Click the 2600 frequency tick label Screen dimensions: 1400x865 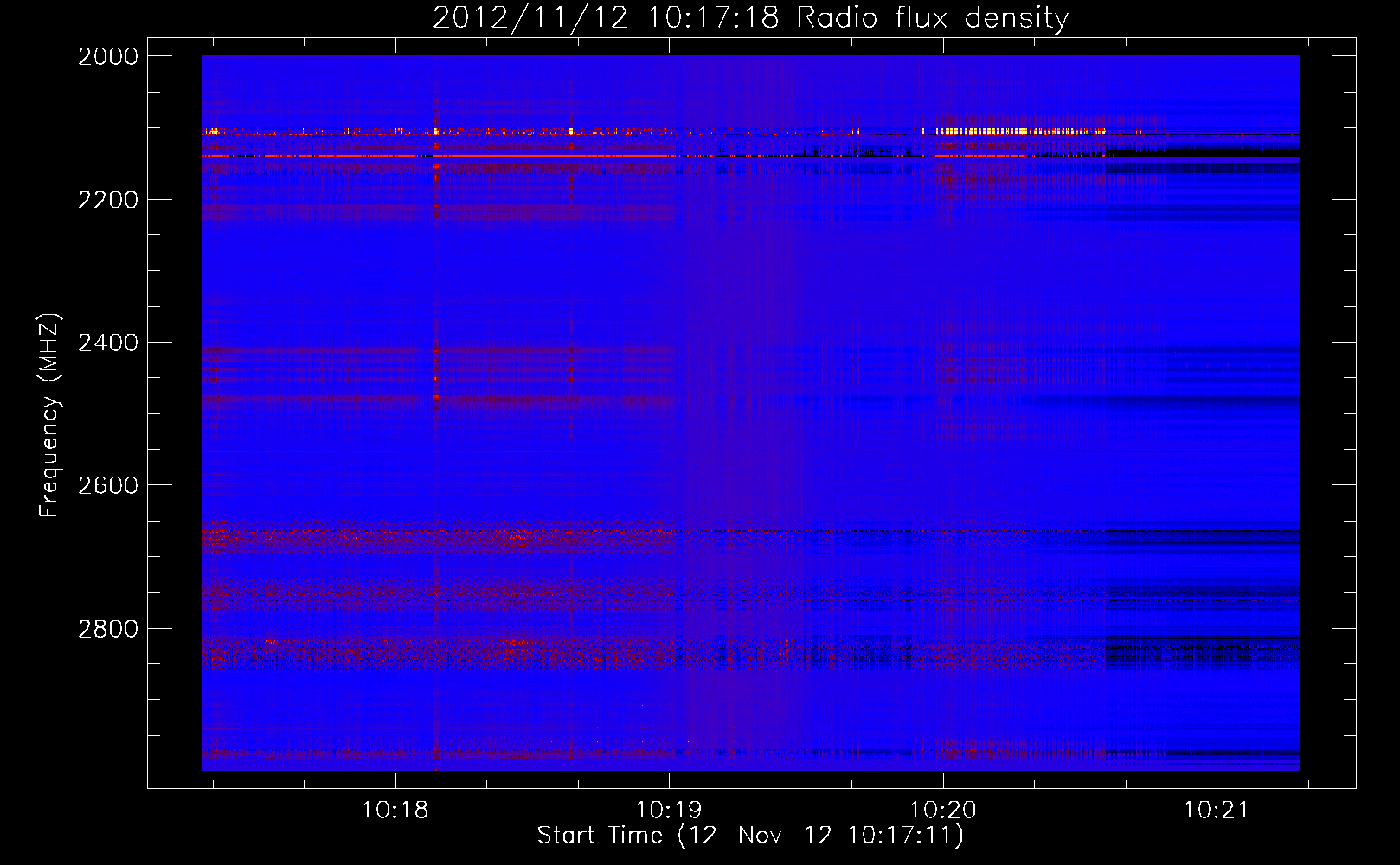pos(108,485)
